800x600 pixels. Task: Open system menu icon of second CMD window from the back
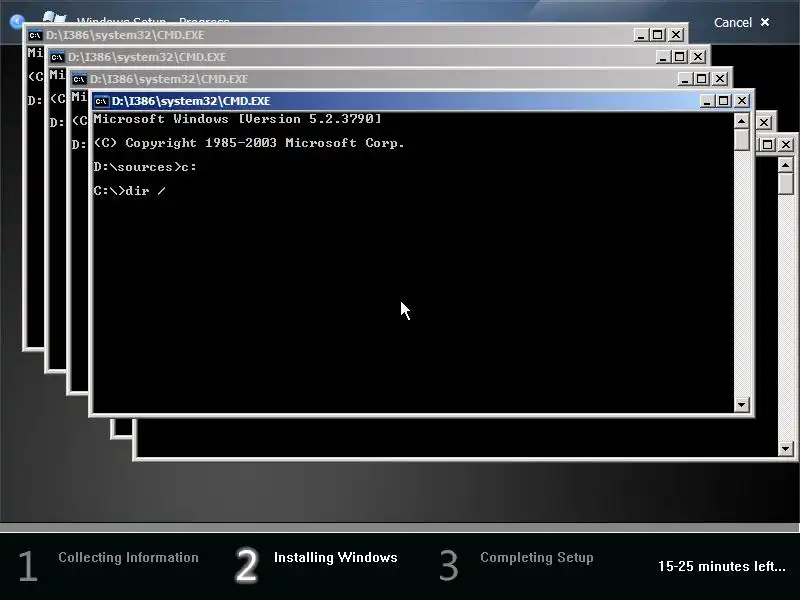(57, 57)
